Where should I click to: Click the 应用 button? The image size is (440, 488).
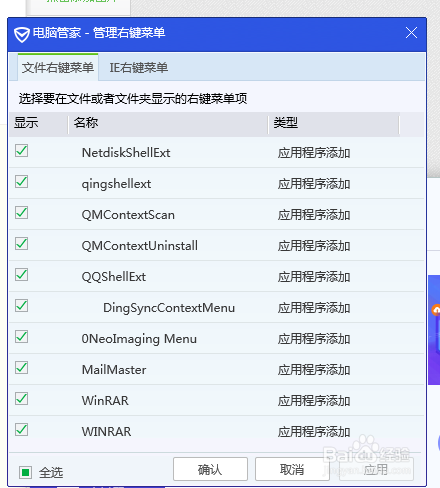click(x=376, y=469)
